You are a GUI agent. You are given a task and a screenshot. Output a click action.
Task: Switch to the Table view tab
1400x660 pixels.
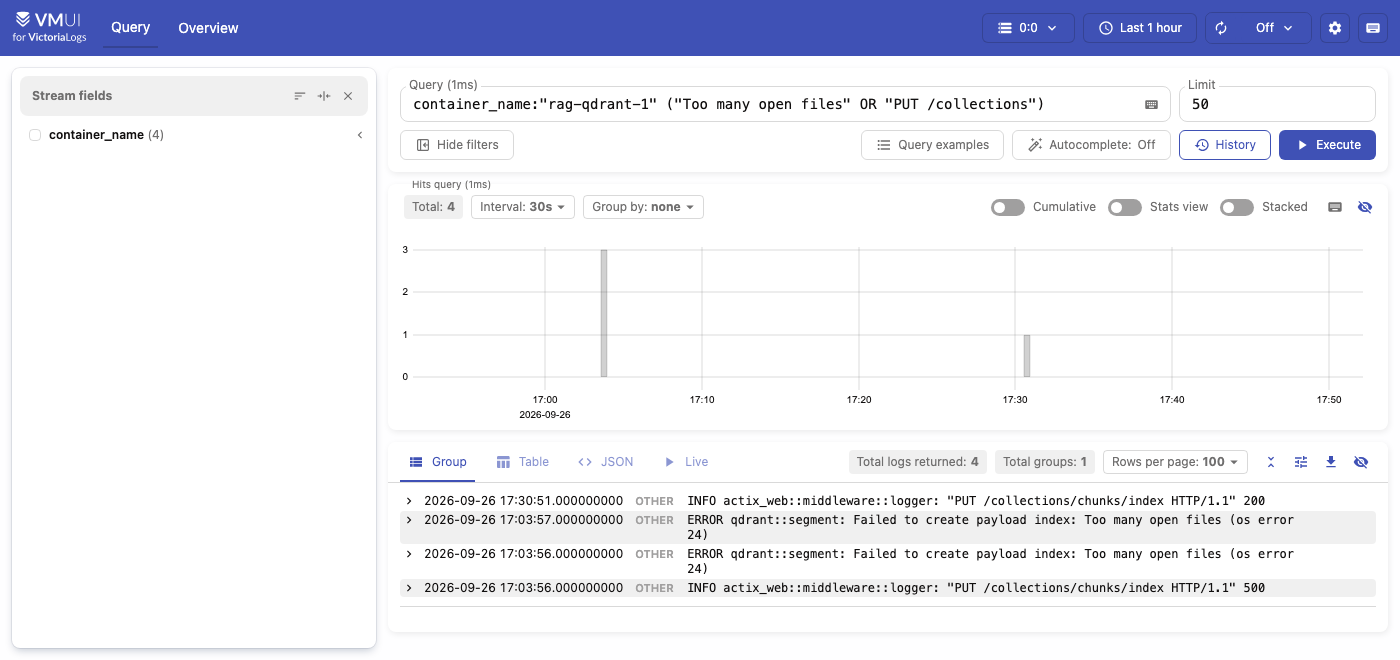523,462
